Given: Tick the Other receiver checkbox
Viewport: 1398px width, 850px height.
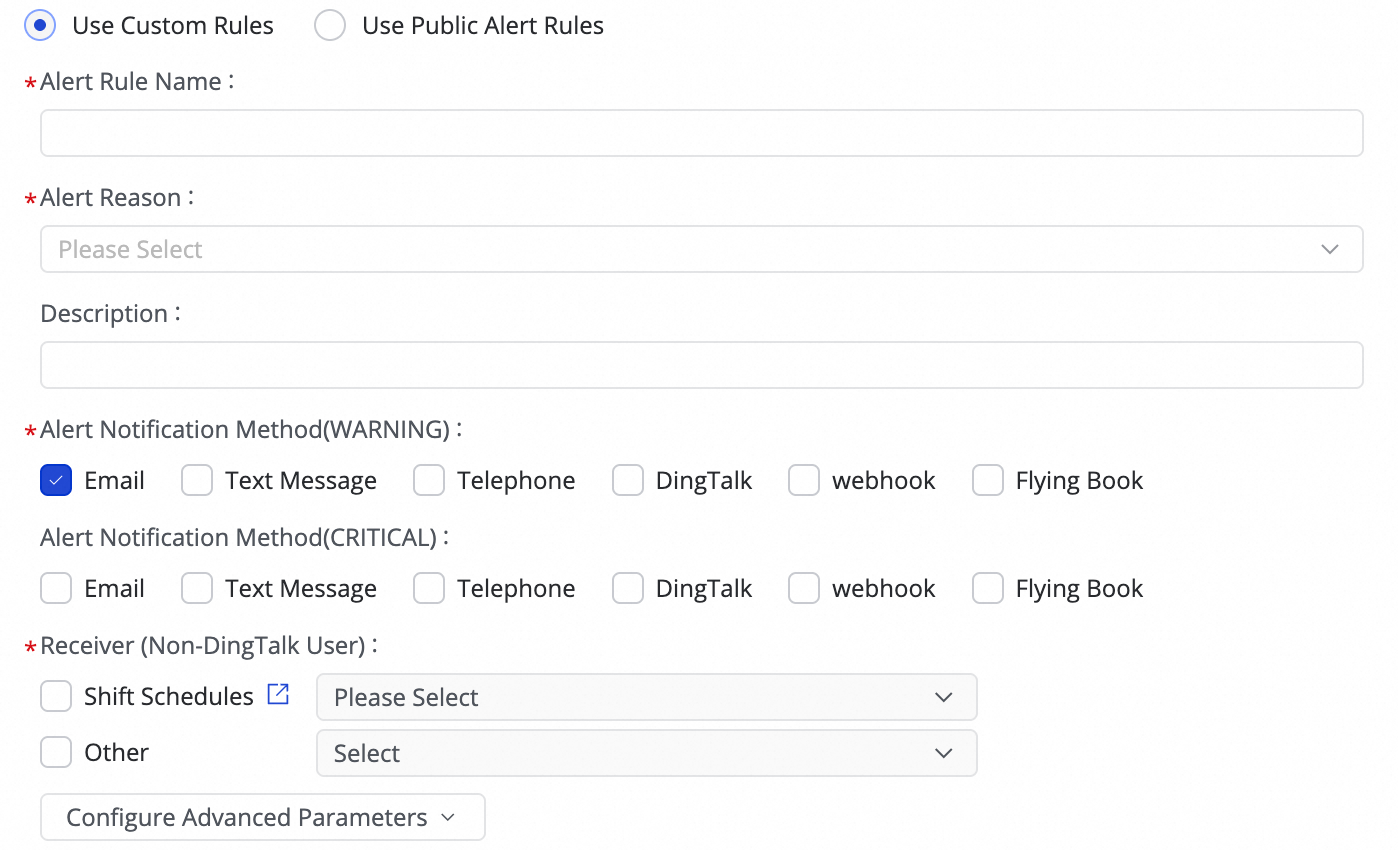Looking at the screenshot, I should (56, 753).
